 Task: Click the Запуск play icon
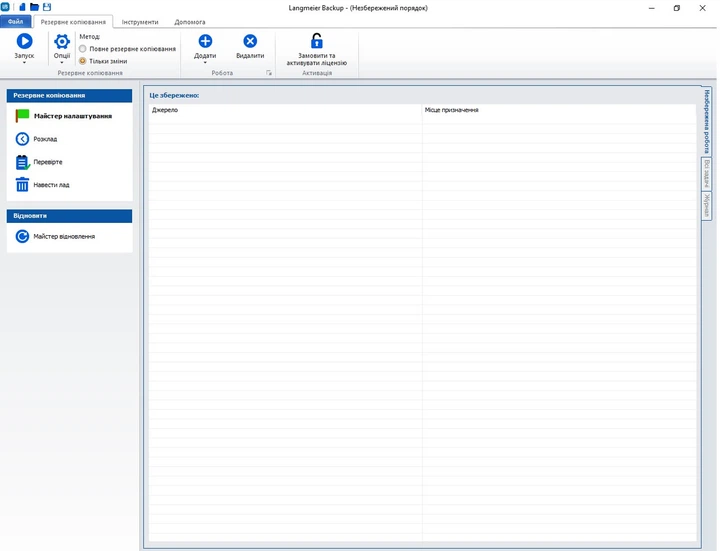[x=24, y=41]
